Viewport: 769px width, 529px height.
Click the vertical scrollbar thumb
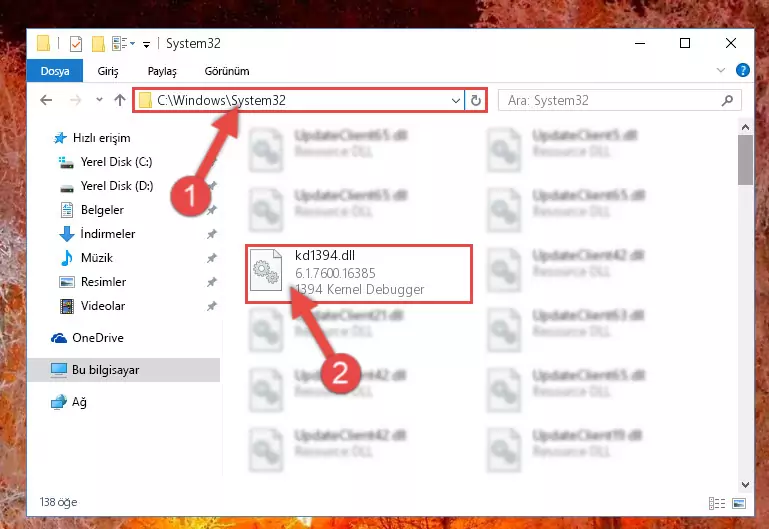pos(745,160)
